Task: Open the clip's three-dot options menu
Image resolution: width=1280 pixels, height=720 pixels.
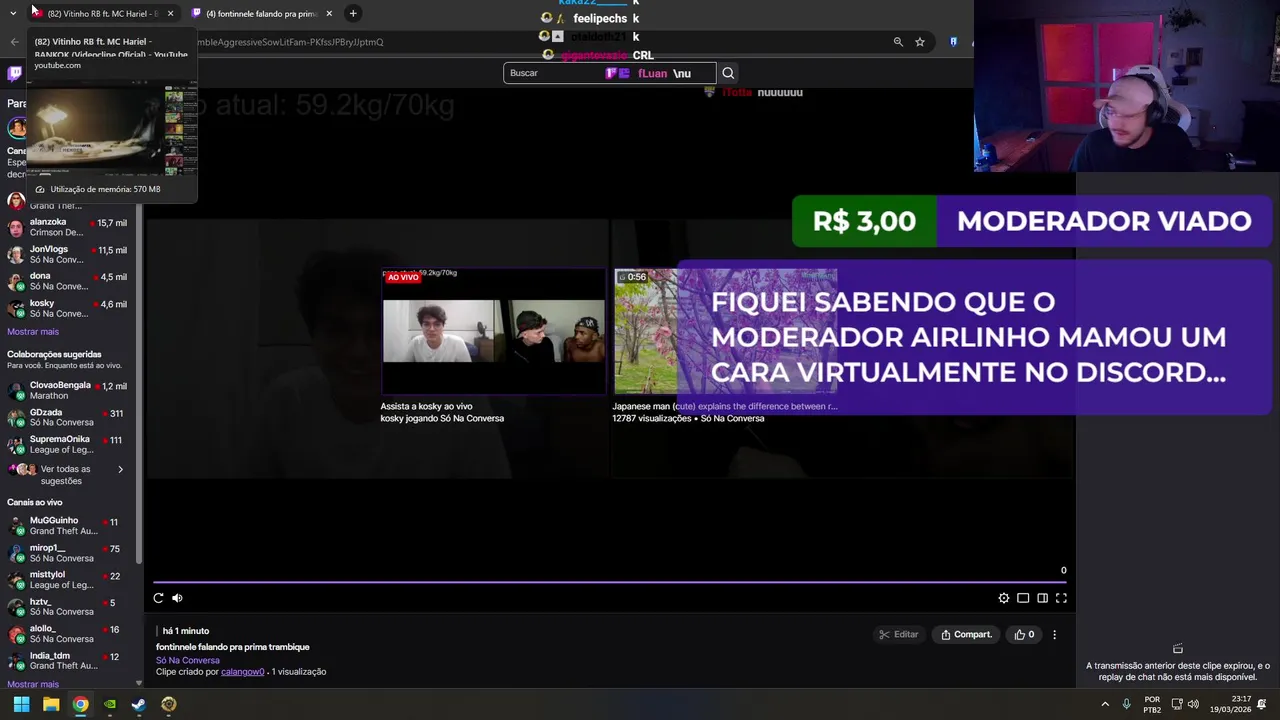Action: click(x=1054, y=634)
